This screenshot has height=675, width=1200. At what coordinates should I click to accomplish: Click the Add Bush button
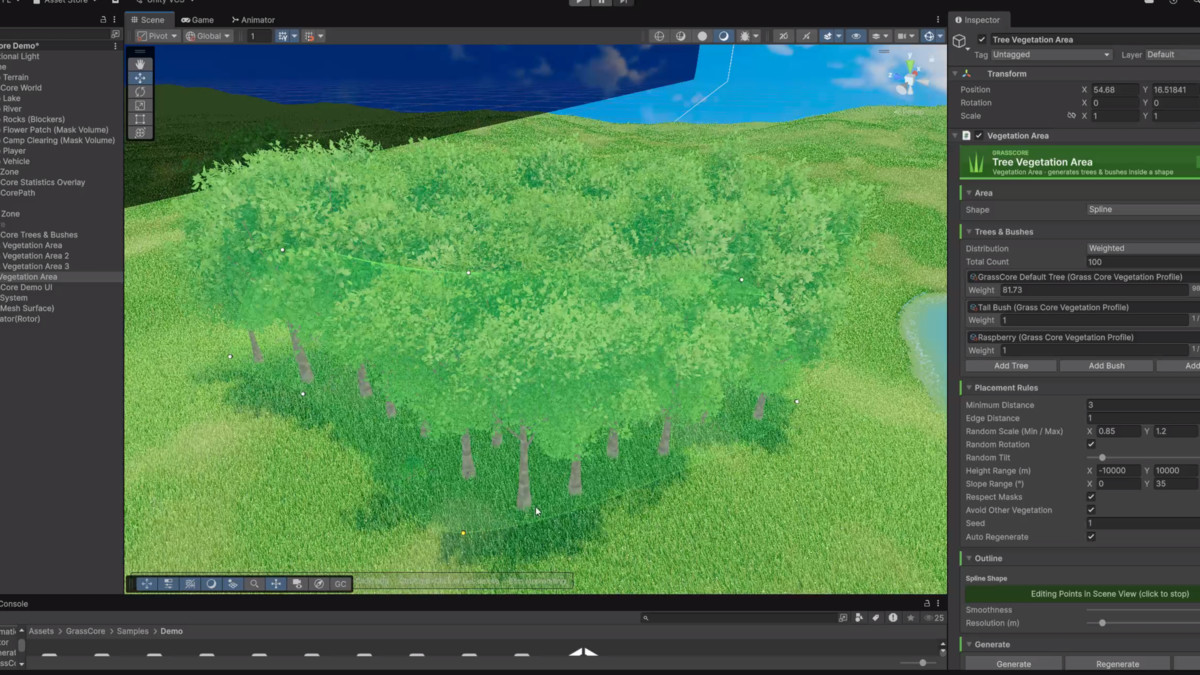(1106, 366)
